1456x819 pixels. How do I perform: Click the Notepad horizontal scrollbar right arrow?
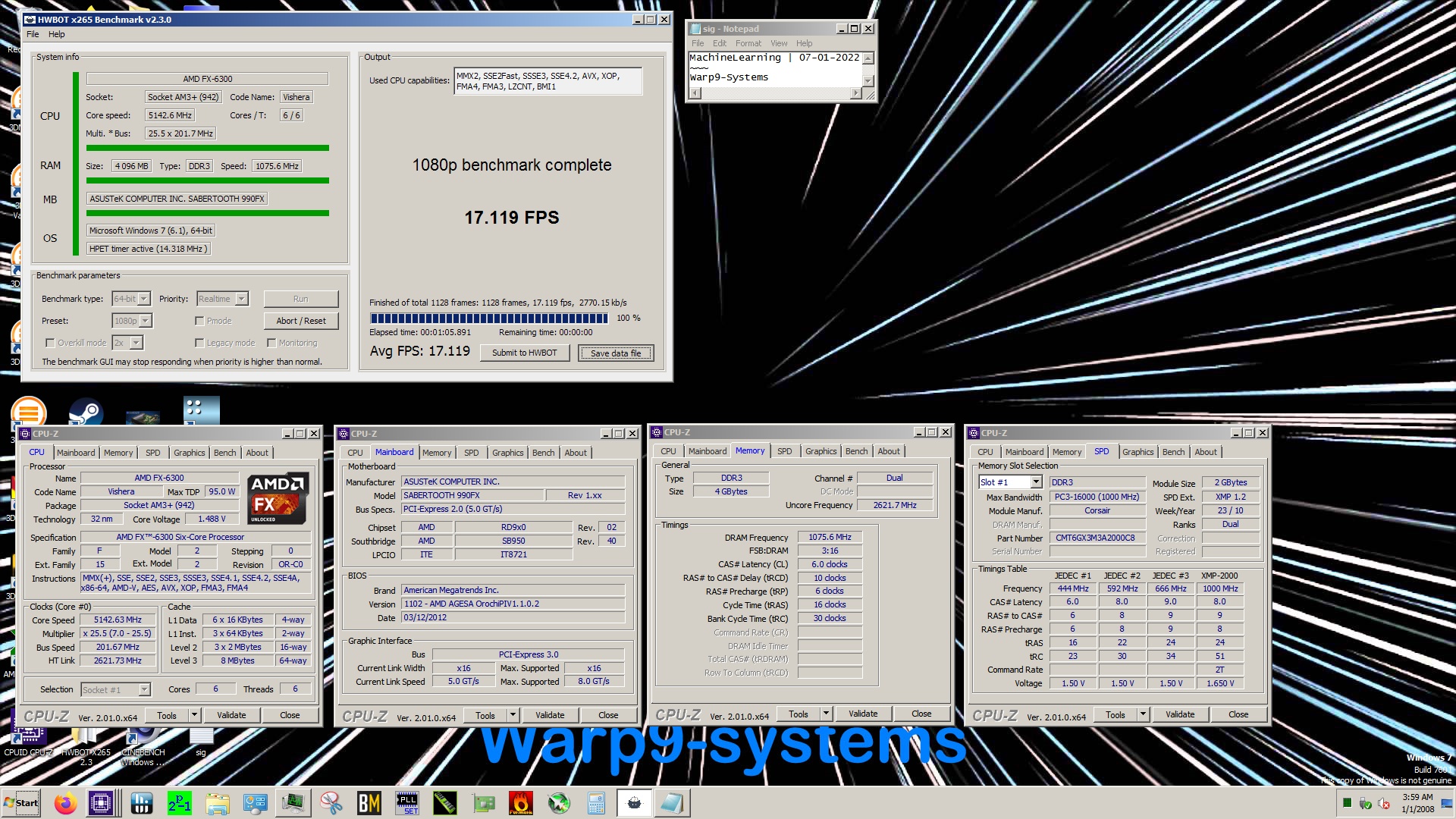point(856,93)
